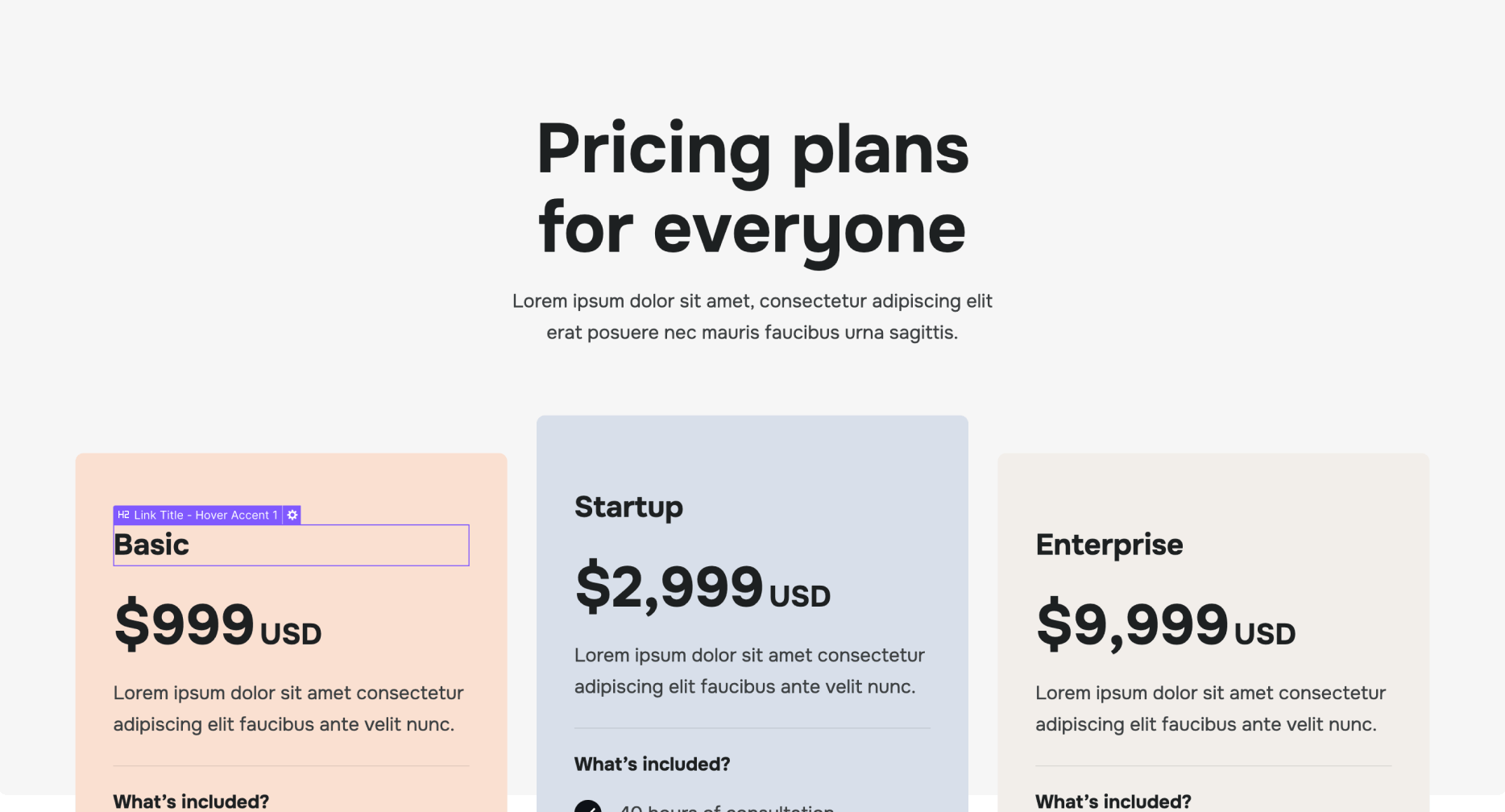This screenshot has height=812, width=1505.
Task: Click the What's included label on the Enterprise card
Action: coord(1113,801)
